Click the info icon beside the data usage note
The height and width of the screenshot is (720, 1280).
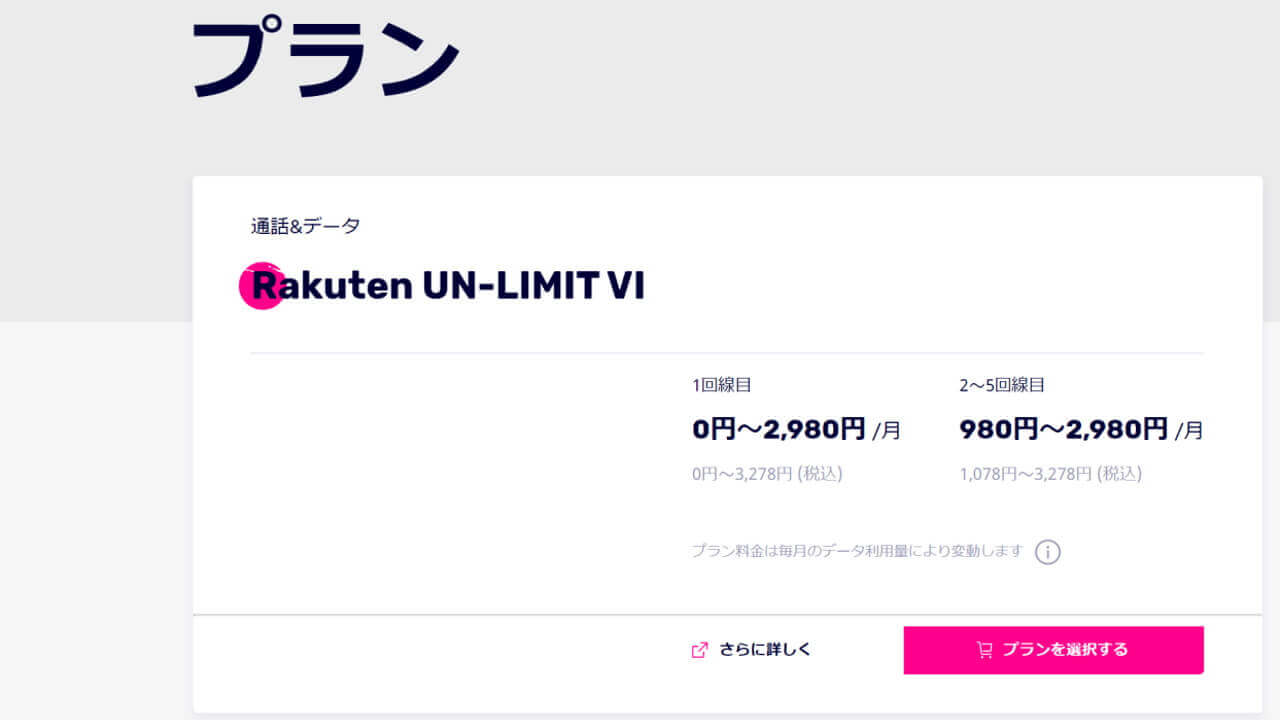coord(1047,552)
